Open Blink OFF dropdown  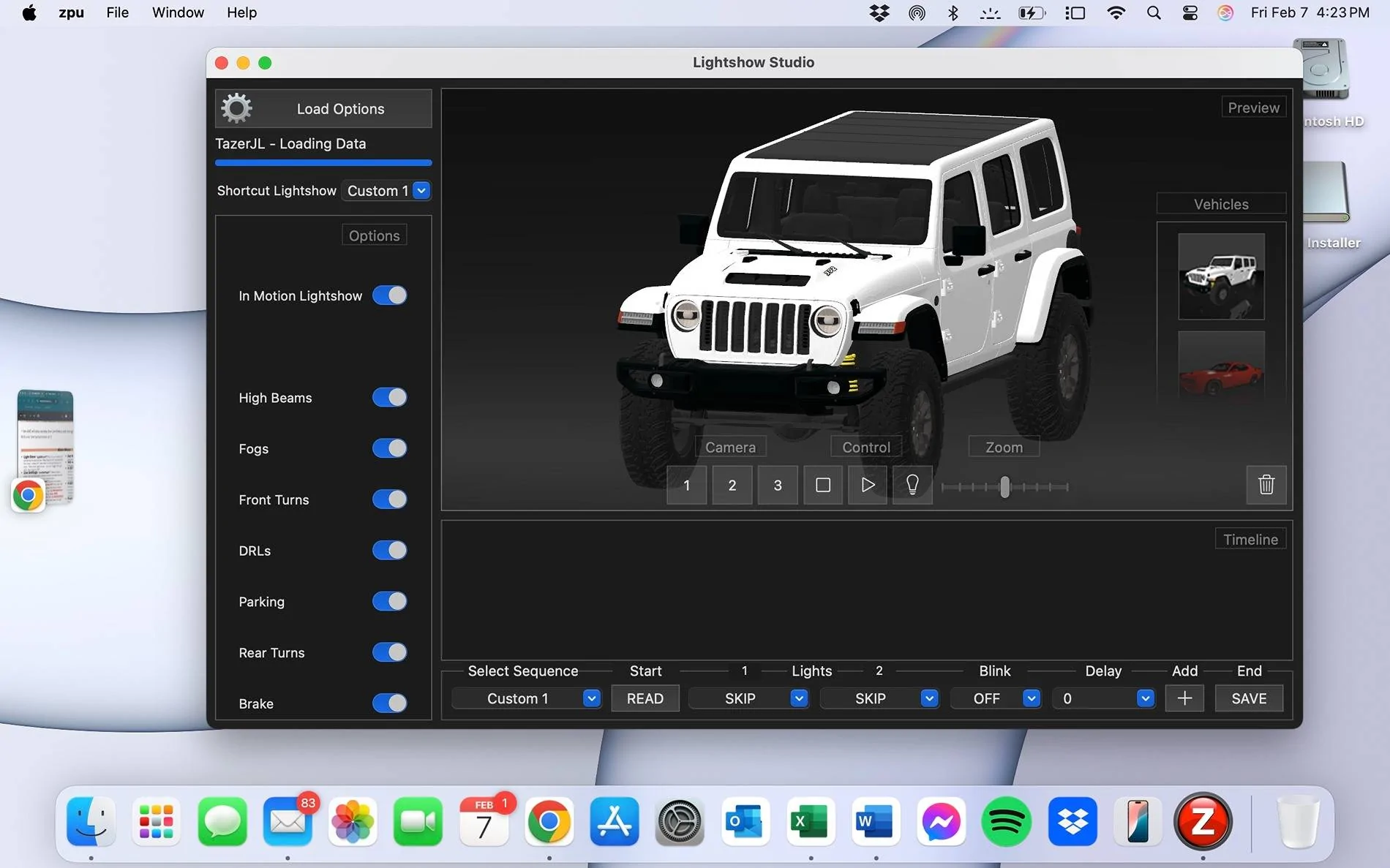point(995,698)
